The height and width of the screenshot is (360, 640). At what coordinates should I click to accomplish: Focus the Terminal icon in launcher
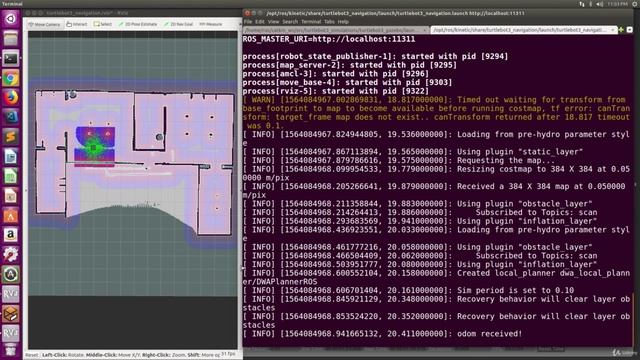[11, 59]
